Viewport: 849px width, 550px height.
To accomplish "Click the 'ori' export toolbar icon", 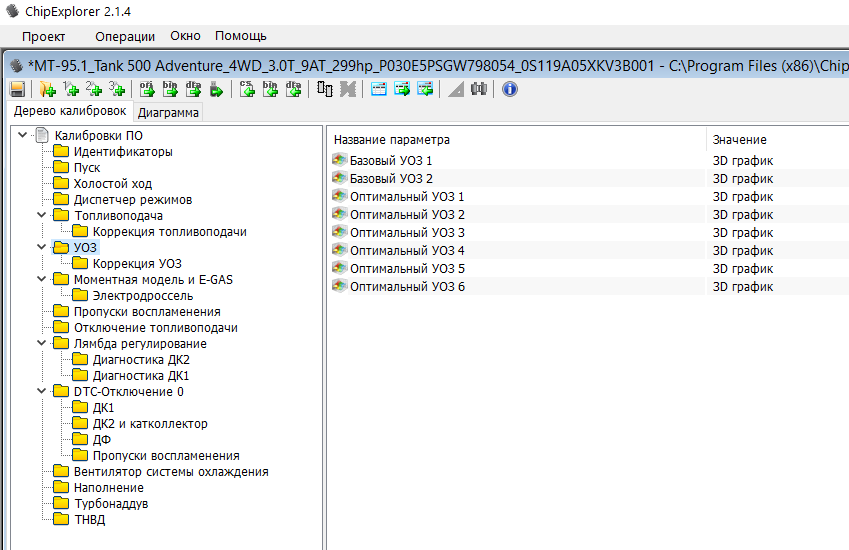I will point(146,89).
